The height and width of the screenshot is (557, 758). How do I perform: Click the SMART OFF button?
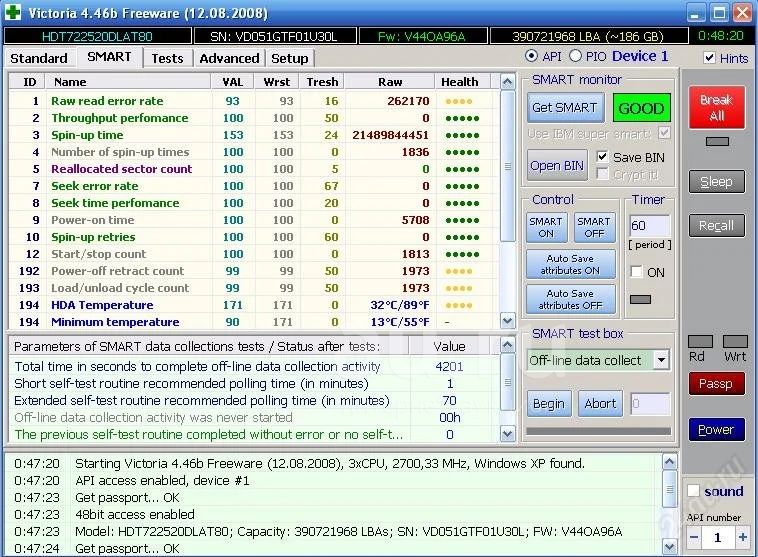tap(594, 227)
